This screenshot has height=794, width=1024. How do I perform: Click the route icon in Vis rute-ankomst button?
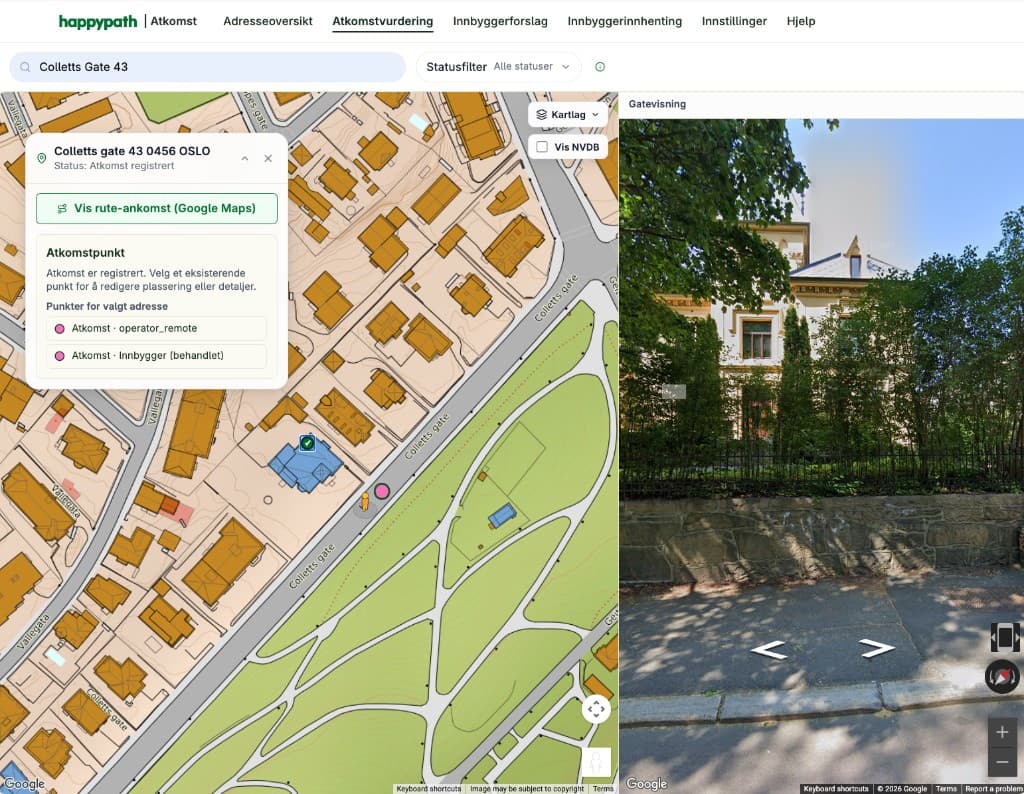coord(62,209)
